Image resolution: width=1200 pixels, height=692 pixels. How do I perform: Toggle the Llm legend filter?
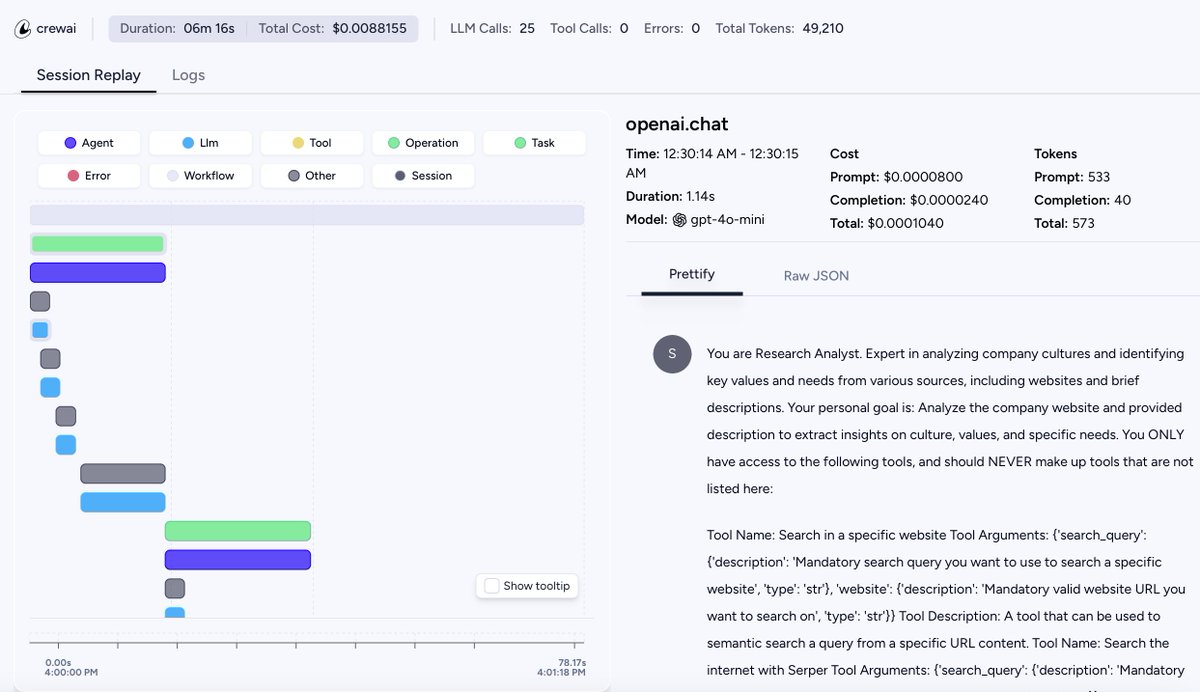pos(200,143)
